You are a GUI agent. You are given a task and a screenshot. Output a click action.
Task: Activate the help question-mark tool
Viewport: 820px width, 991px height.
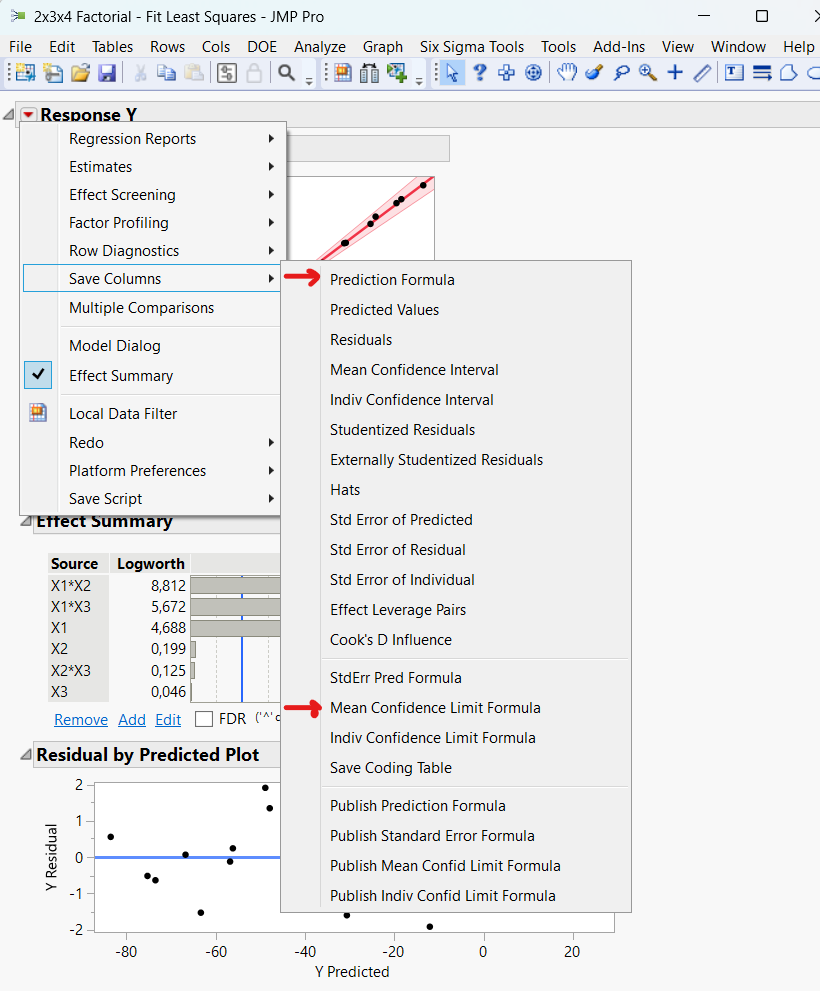point(480,72)
